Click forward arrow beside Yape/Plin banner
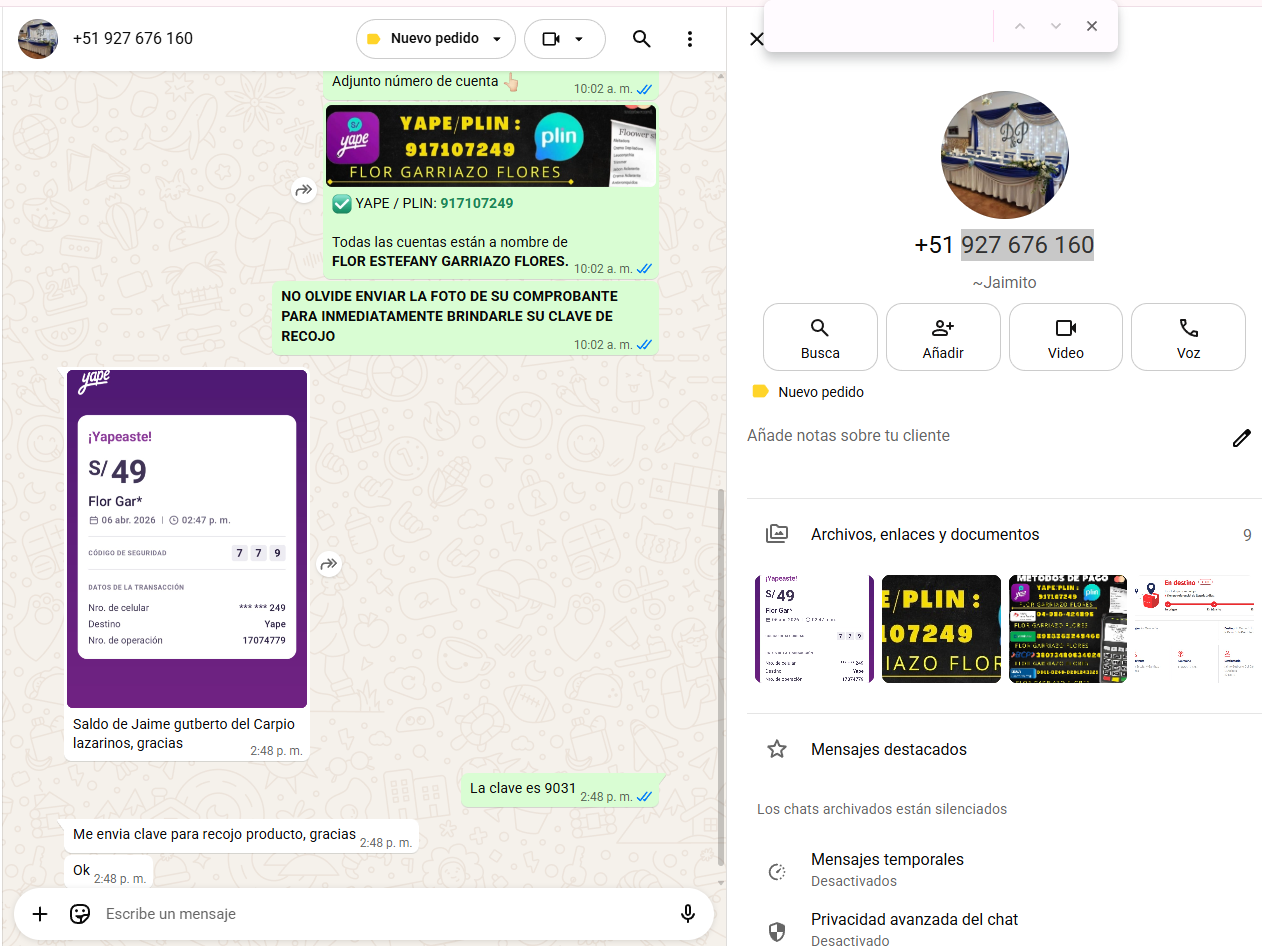The width and height of the screenshot is (1262, 946). pos(303,190)
